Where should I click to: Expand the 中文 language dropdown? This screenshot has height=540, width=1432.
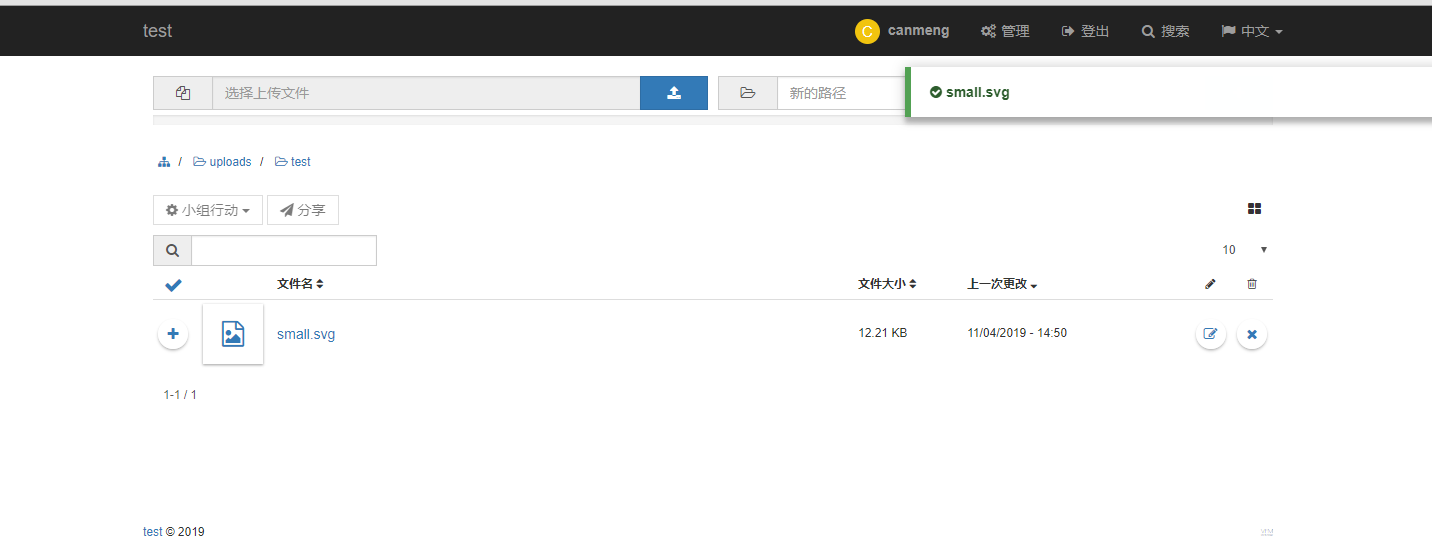1251,31
